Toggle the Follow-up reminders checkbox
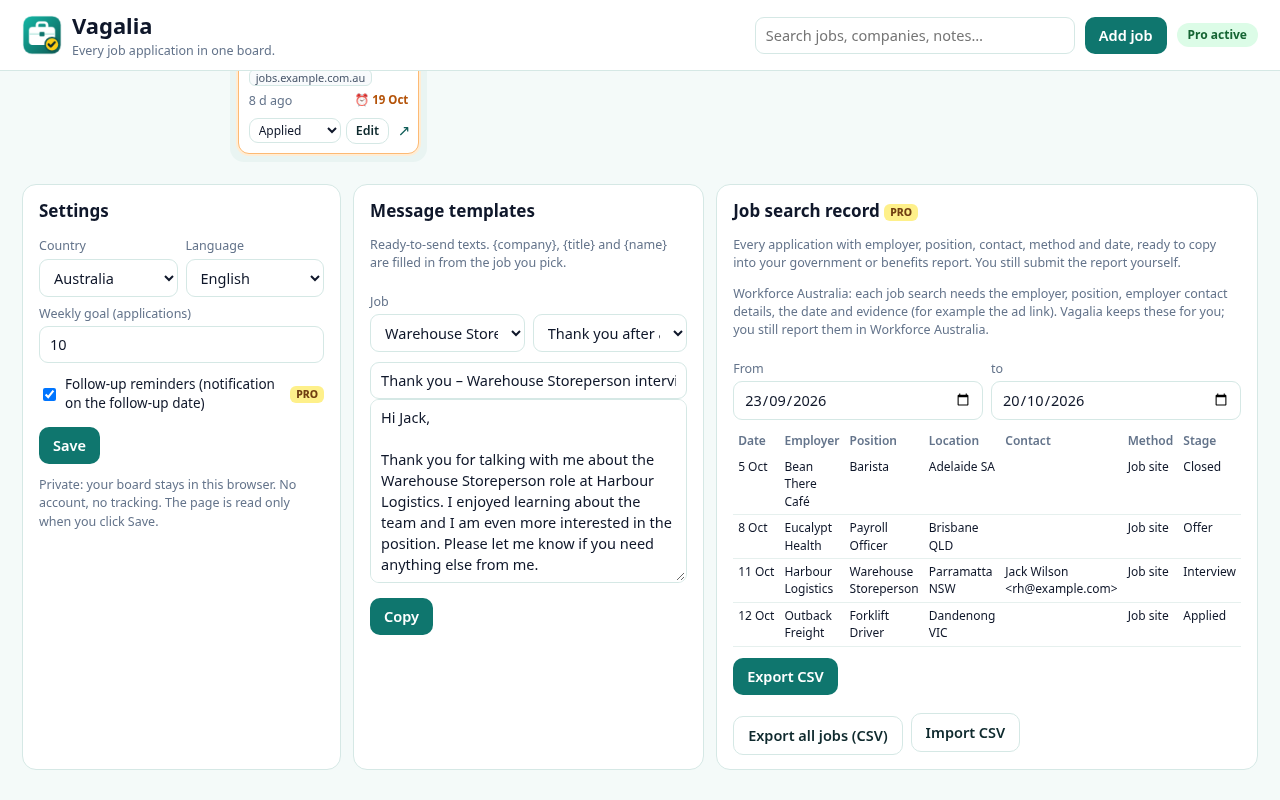Screen dimensions: 1280x800 tap(49, 394)
